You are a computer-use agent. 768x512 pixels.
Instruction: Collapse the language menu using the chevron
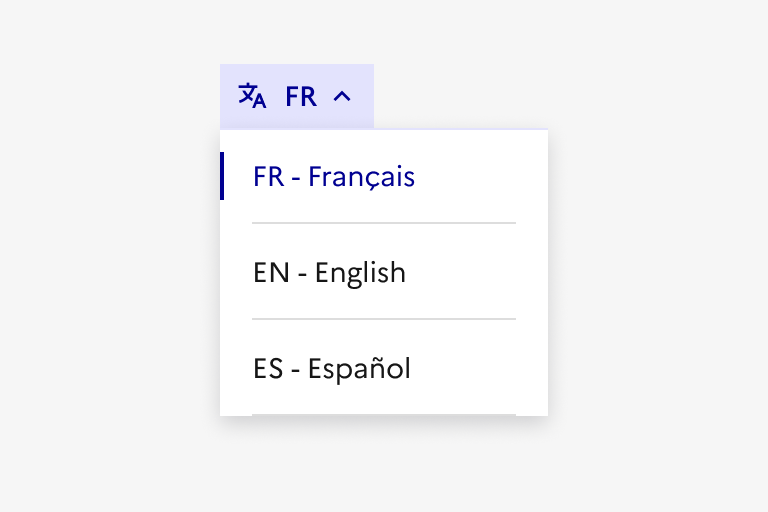(x=342, y=97)
